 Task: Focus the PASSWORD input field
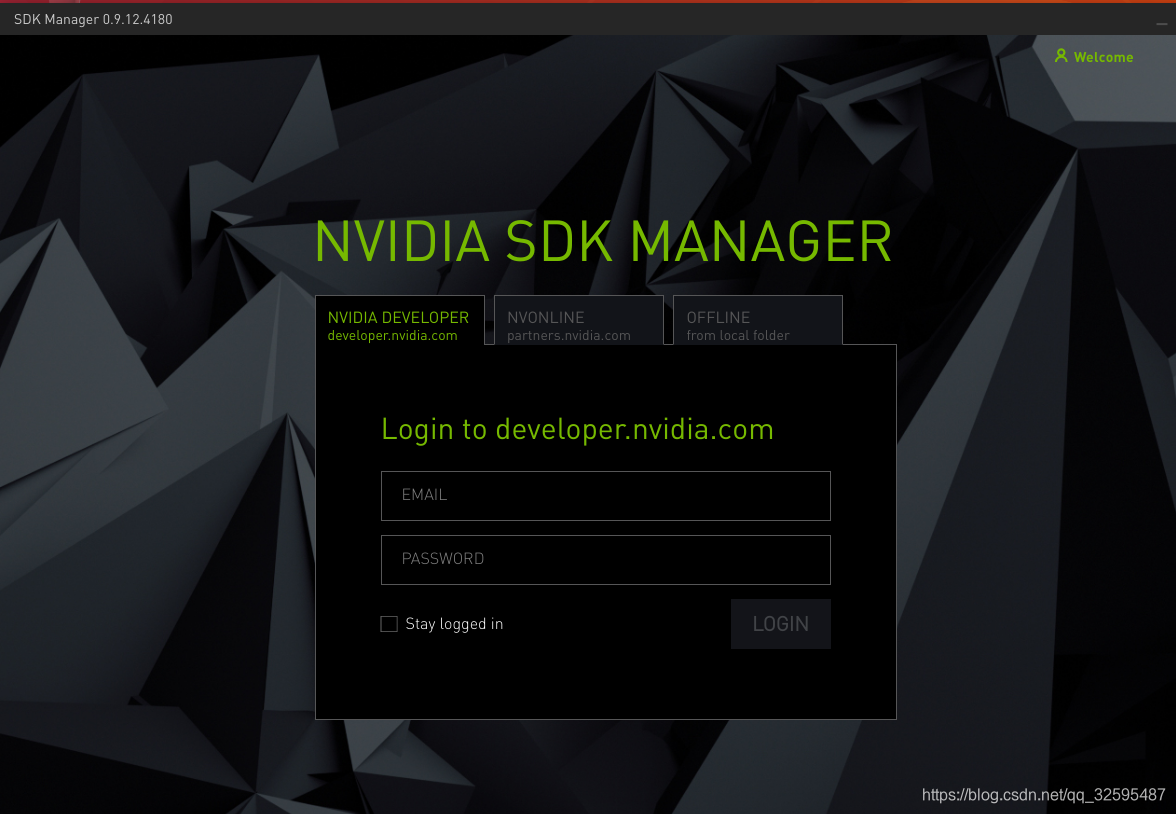click(605, 560)
